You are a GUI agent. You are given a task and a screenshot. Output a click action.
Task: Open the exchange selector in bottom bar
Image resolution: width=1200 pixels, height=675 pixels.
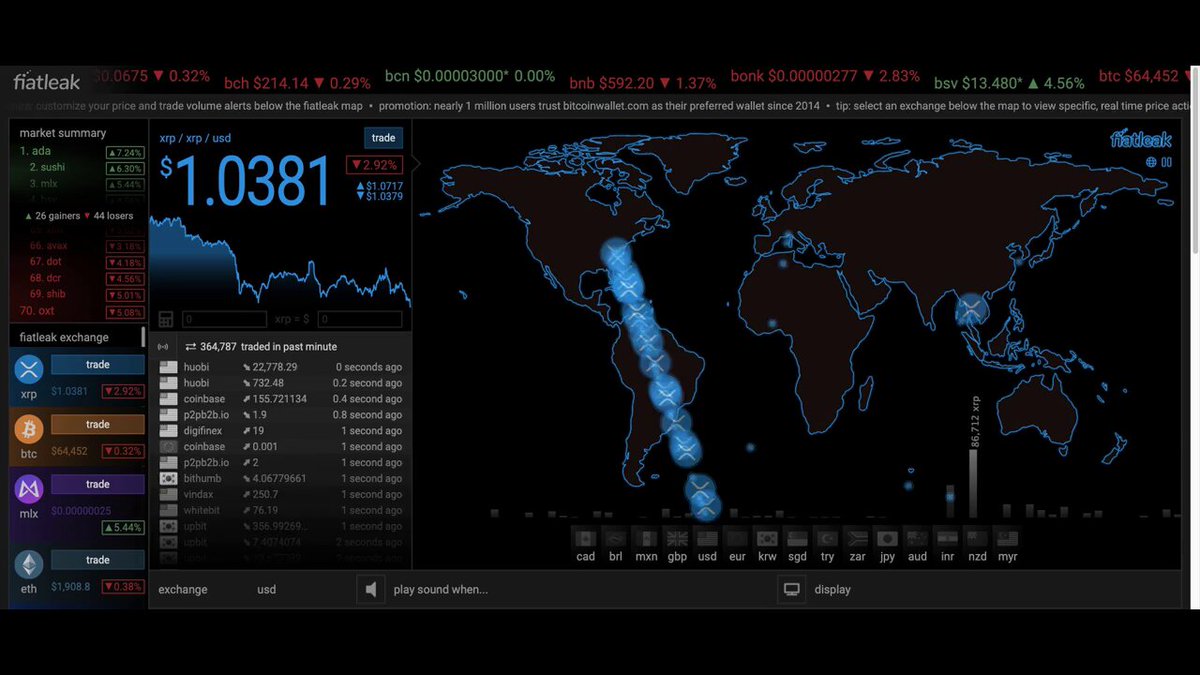click(x=183, y=590)
